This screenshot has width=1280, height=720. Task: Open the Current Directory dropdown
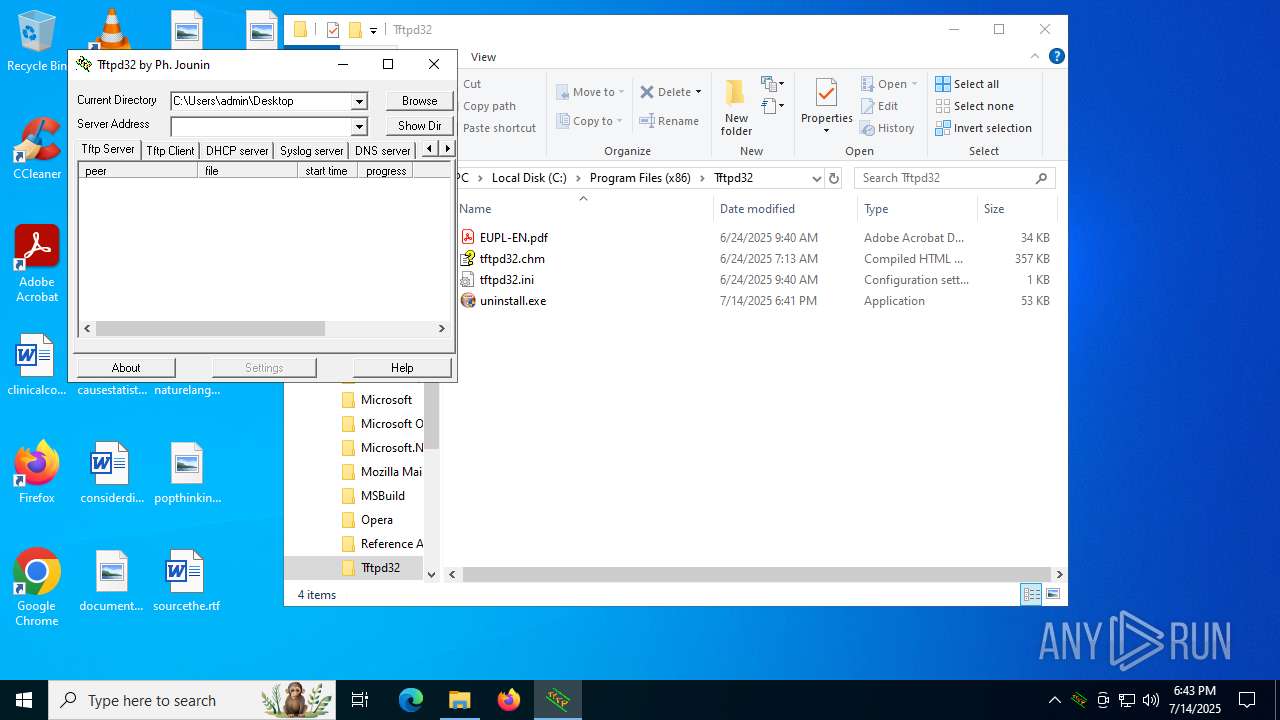coord(359,101)
